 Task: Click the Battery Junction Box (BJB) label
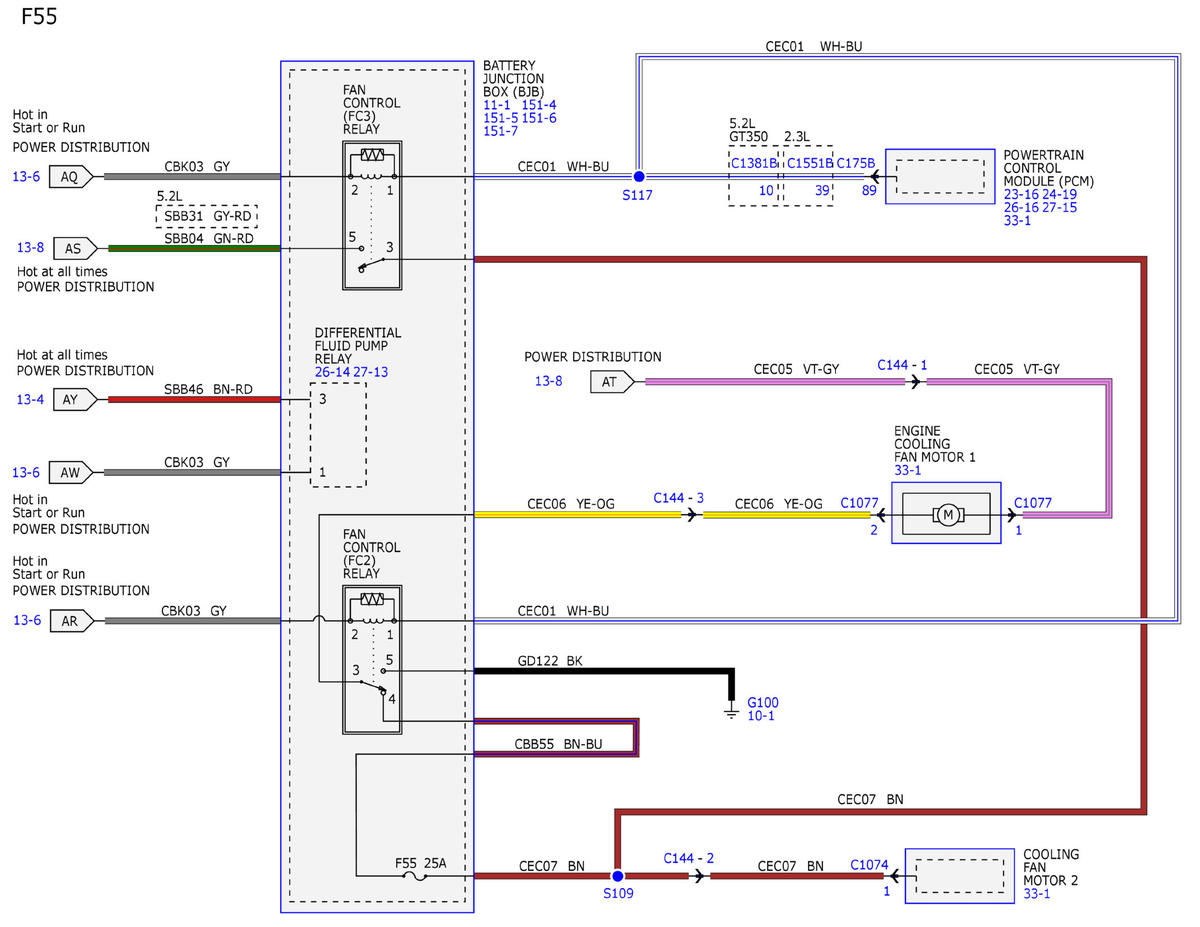(514, 77)
